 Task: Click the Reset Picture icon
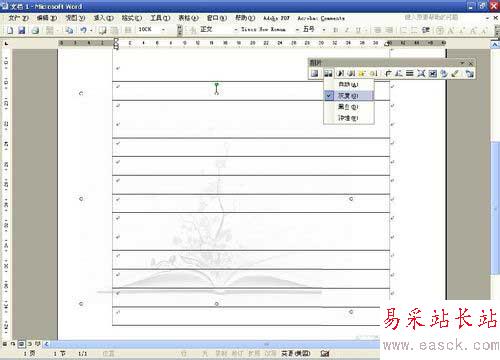point(470,74)
